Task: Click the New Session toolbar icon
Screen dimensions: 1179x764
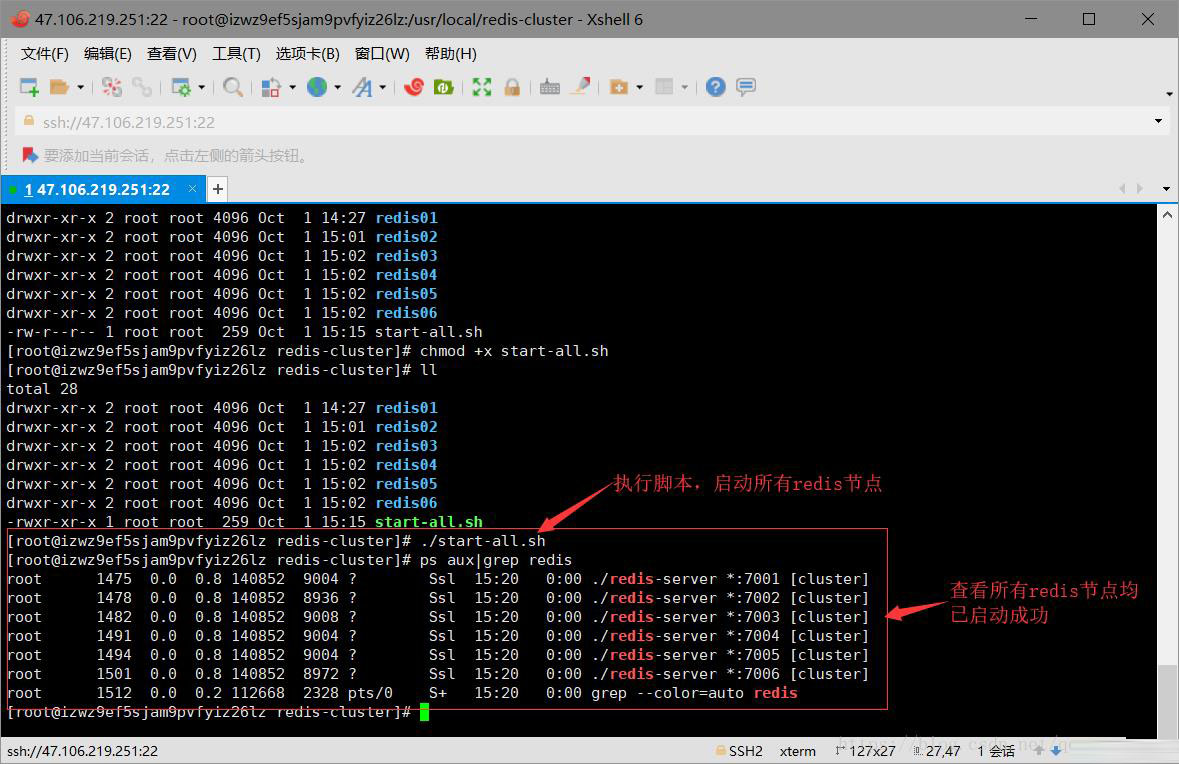Action: click(29, 87)
